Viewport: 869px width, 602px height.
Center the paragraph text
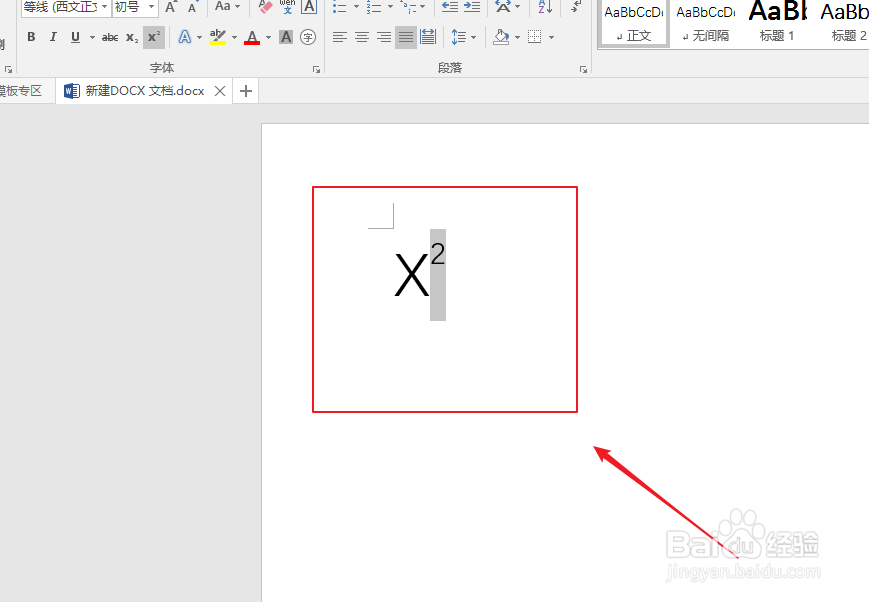(x=362, y=37)
